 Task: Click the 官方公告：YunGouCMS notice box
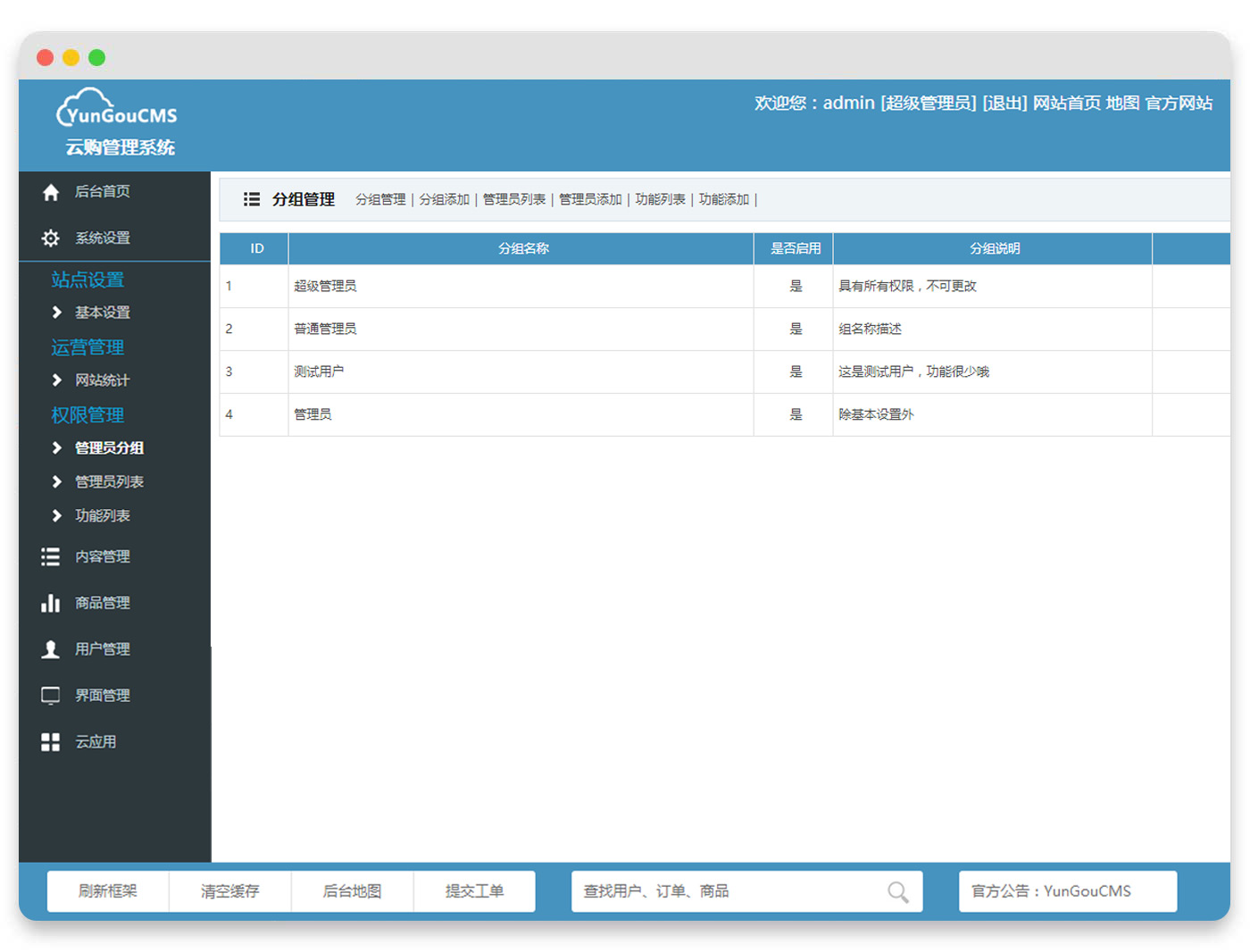(1068, 892)
